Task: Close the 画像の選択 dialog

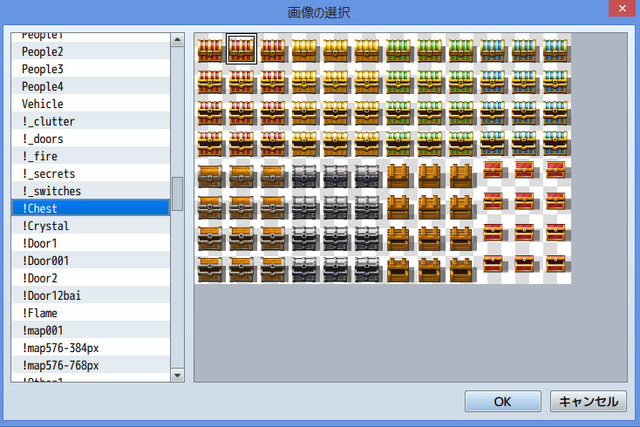Action: (x=622, y=8)
